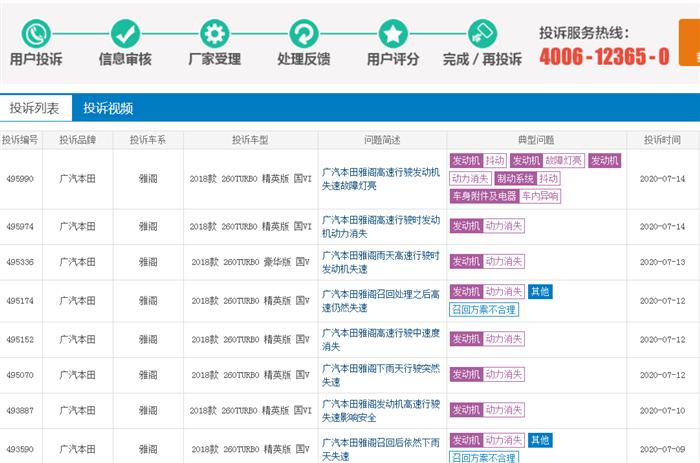Screen dimensions: 700x463
Task: Click the 投诉品牌 column header
Action: coord(78,140)
